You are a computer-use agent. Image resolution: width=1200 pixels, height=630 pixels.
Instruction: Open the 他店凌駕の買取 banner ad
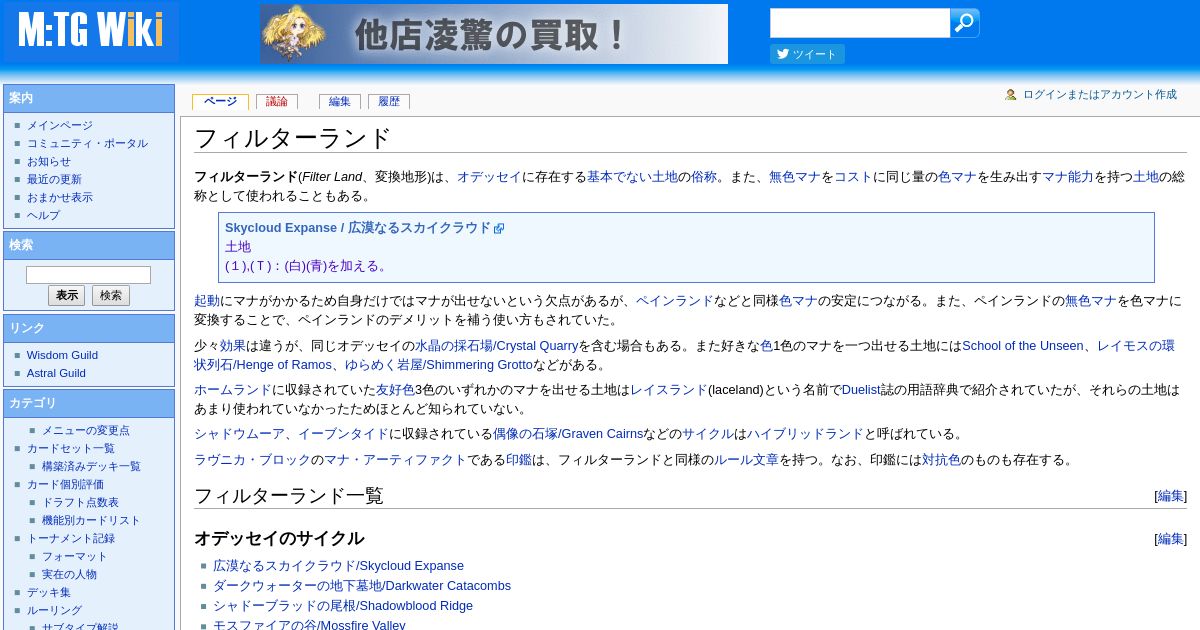click(494, 34)
